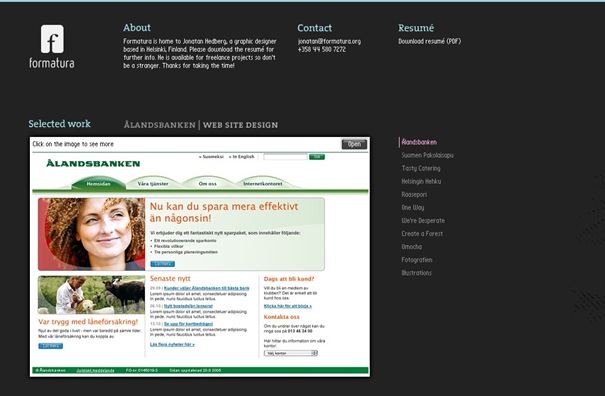Click the Nytt bostadslån lanserat headline
The height and width of the screenshot is (396, 605).
point(188,306)
